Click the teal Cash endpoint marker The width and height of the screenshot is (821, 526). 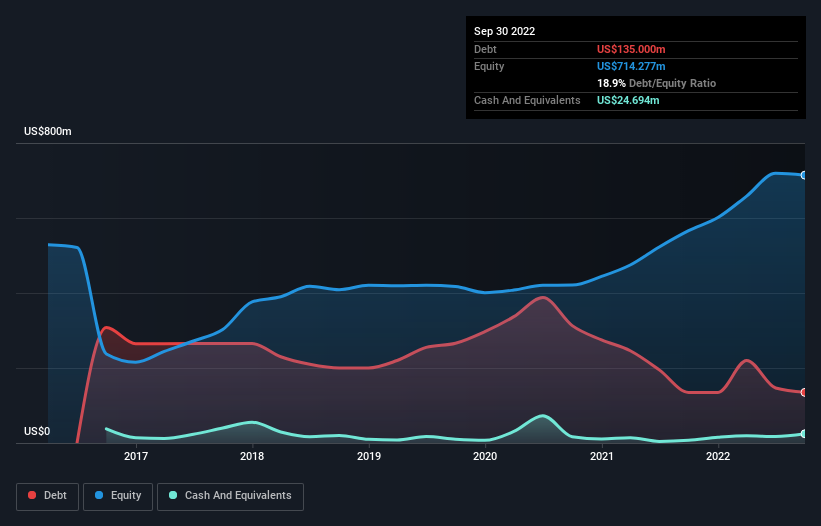pyautogui.click(x=804, y=434)
